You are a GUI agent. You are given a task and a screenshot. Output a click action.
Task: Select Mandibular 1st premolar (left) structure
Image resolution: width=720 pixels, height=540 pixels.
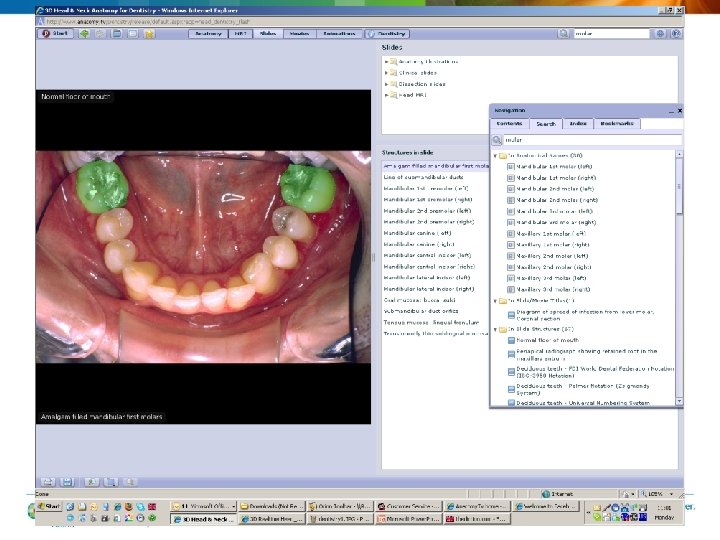pos(426,188)
